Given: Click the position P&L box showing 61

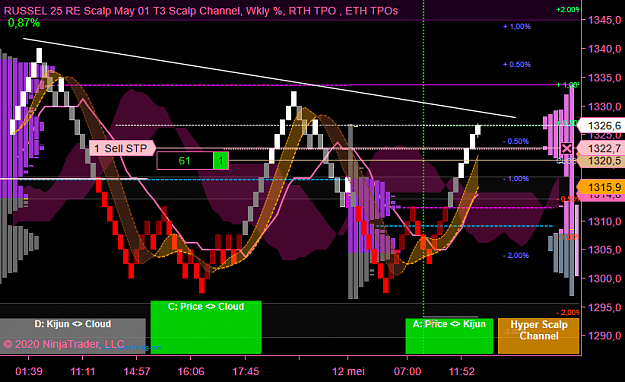Looking at the screenshot, I should 185,161.
